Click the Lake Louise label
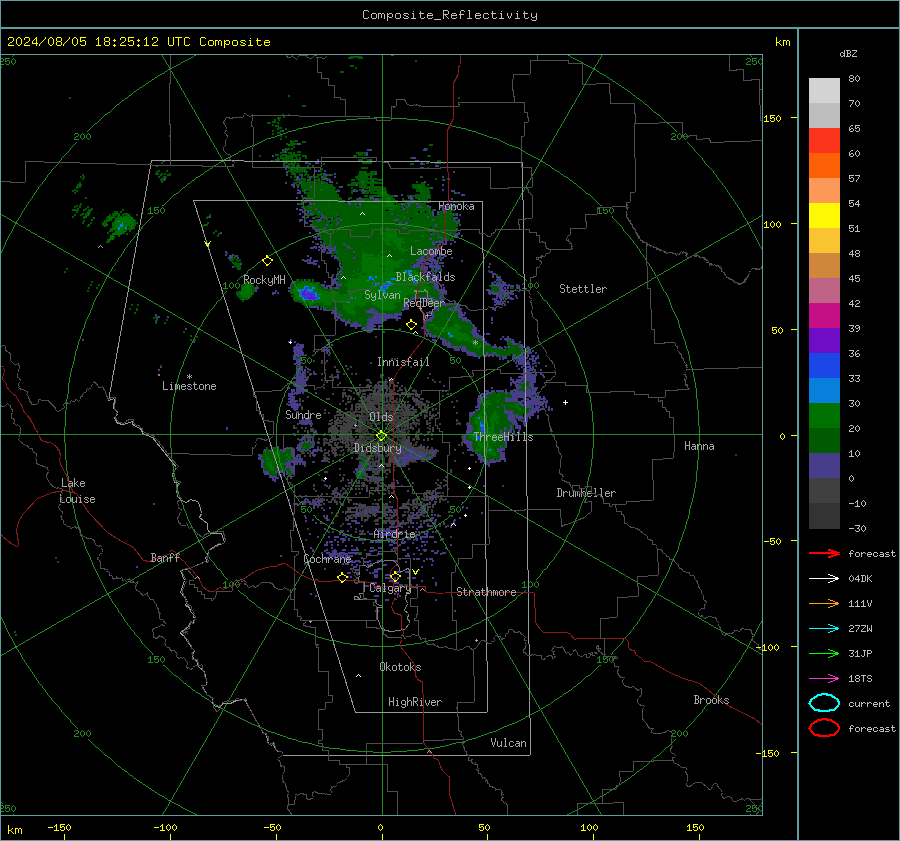 point(77,491)
